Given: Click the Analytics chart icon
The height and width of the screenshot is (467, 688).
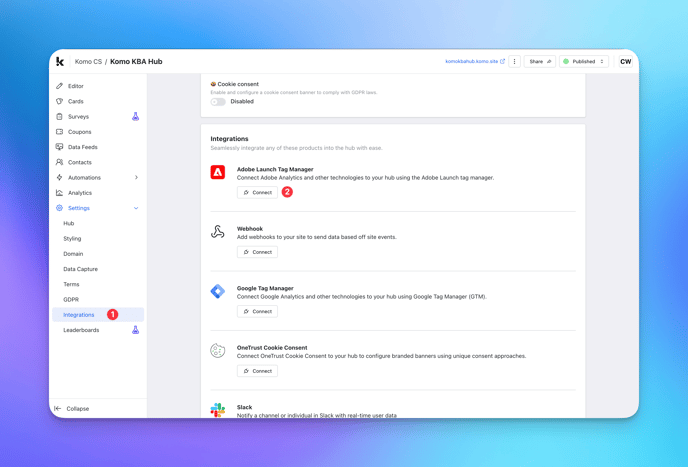Looking at the screenshot, I should pyautogui.click(x=59, y=193).
